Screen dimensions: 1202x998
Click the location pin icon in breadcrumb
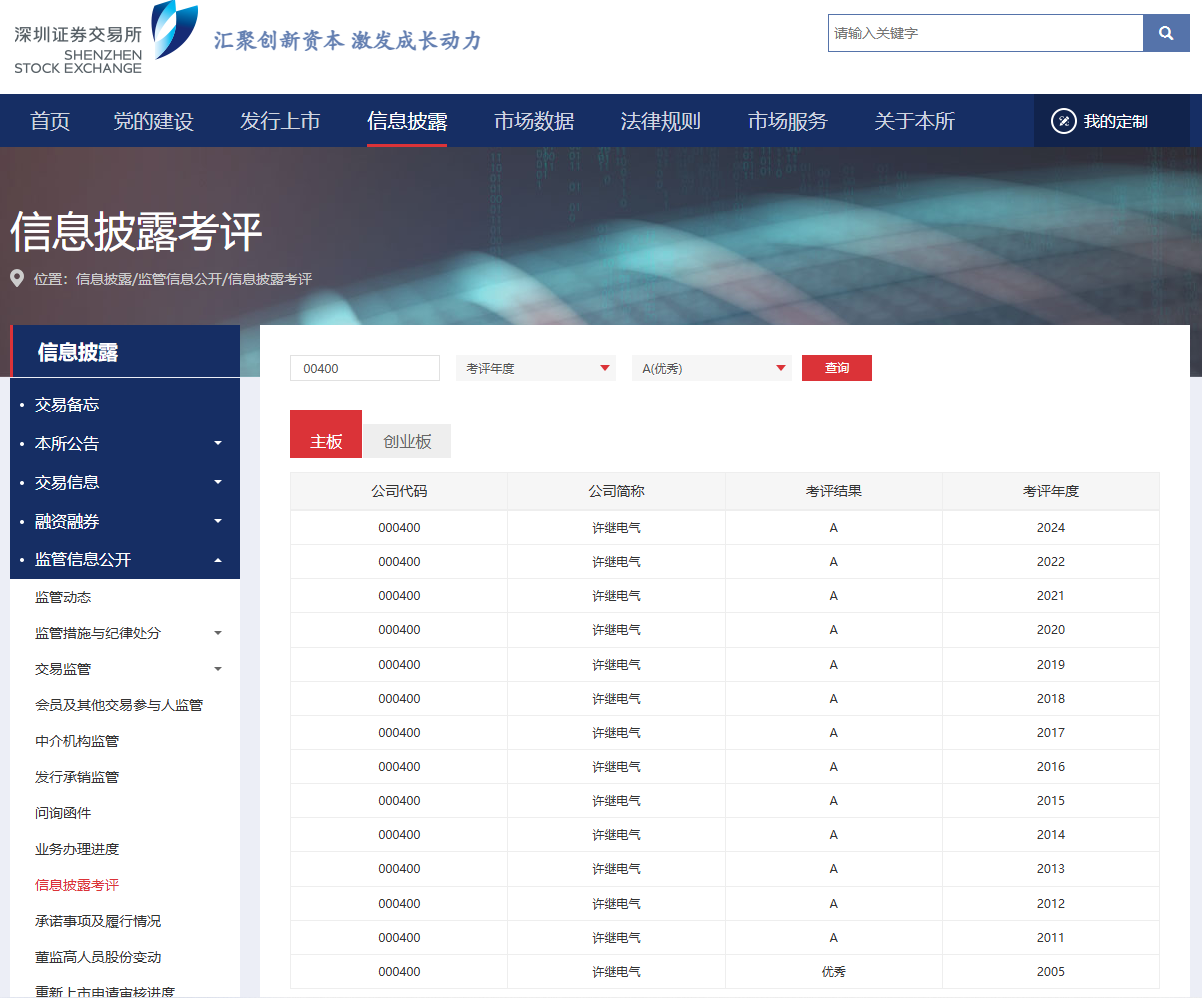[17, 278]
